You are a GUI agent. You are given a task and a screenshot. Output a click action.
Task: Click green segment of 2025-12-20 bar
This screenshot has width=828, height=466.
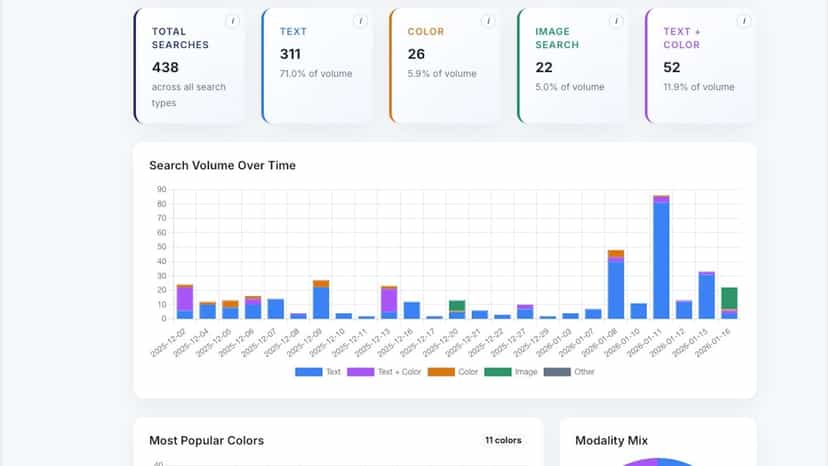point(457,305)
